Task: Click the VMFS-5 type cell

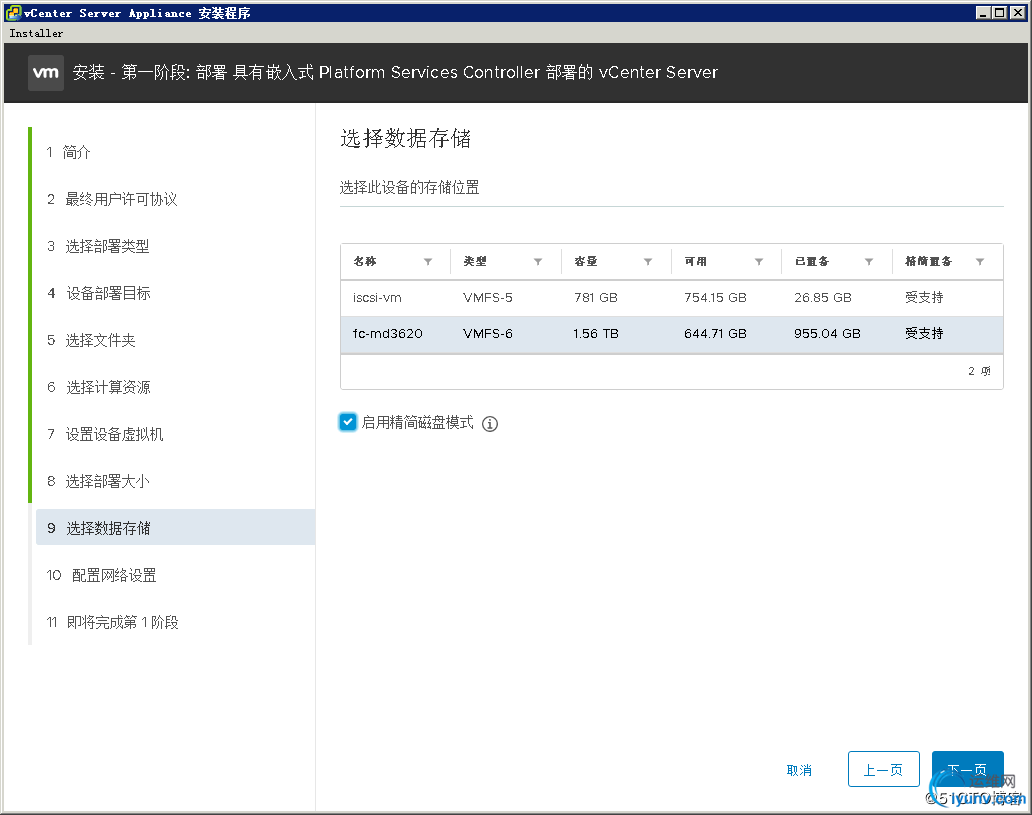Action: (x=488, y=298)
